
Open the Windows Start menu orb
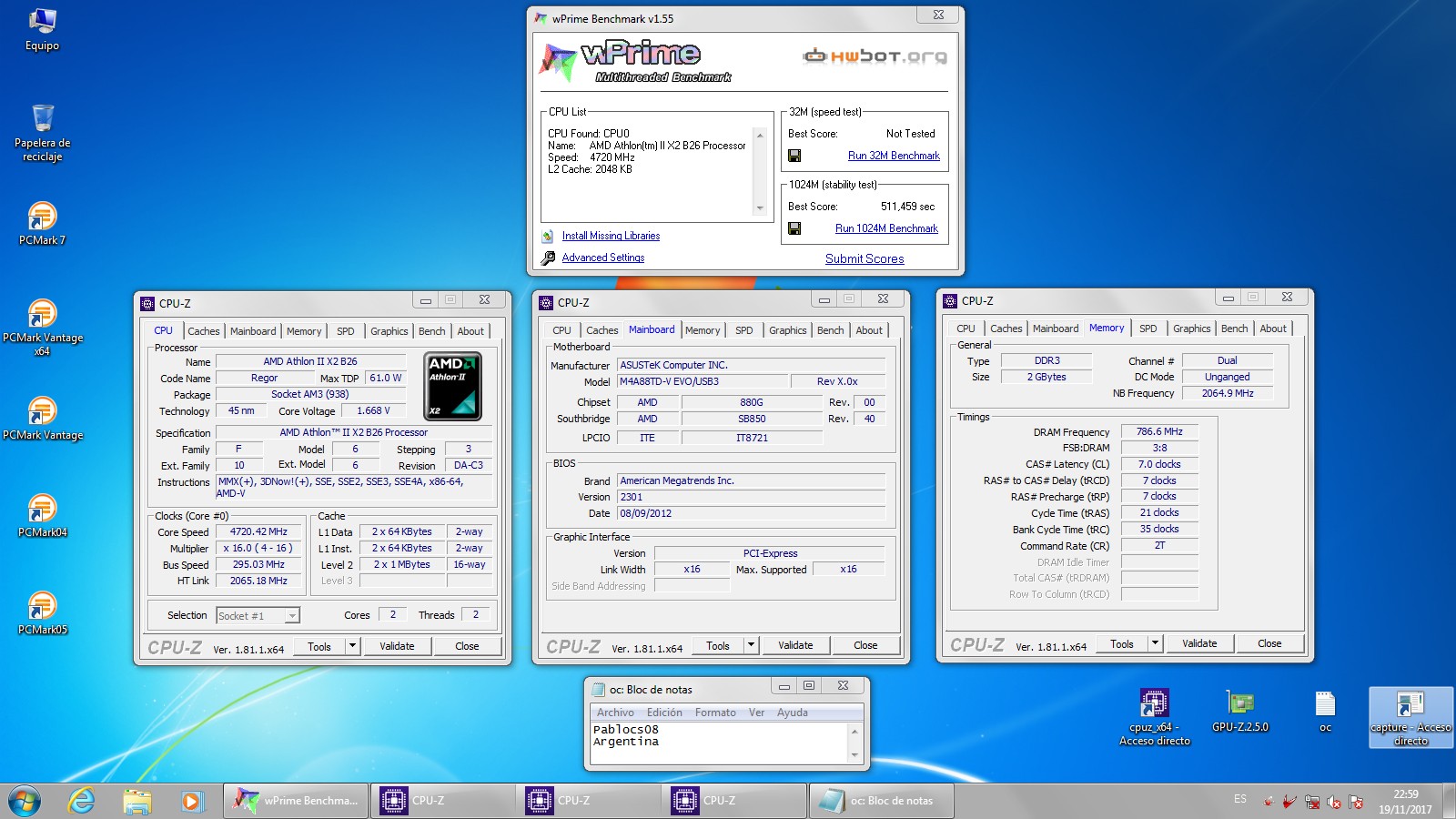[x=25, y=802]
